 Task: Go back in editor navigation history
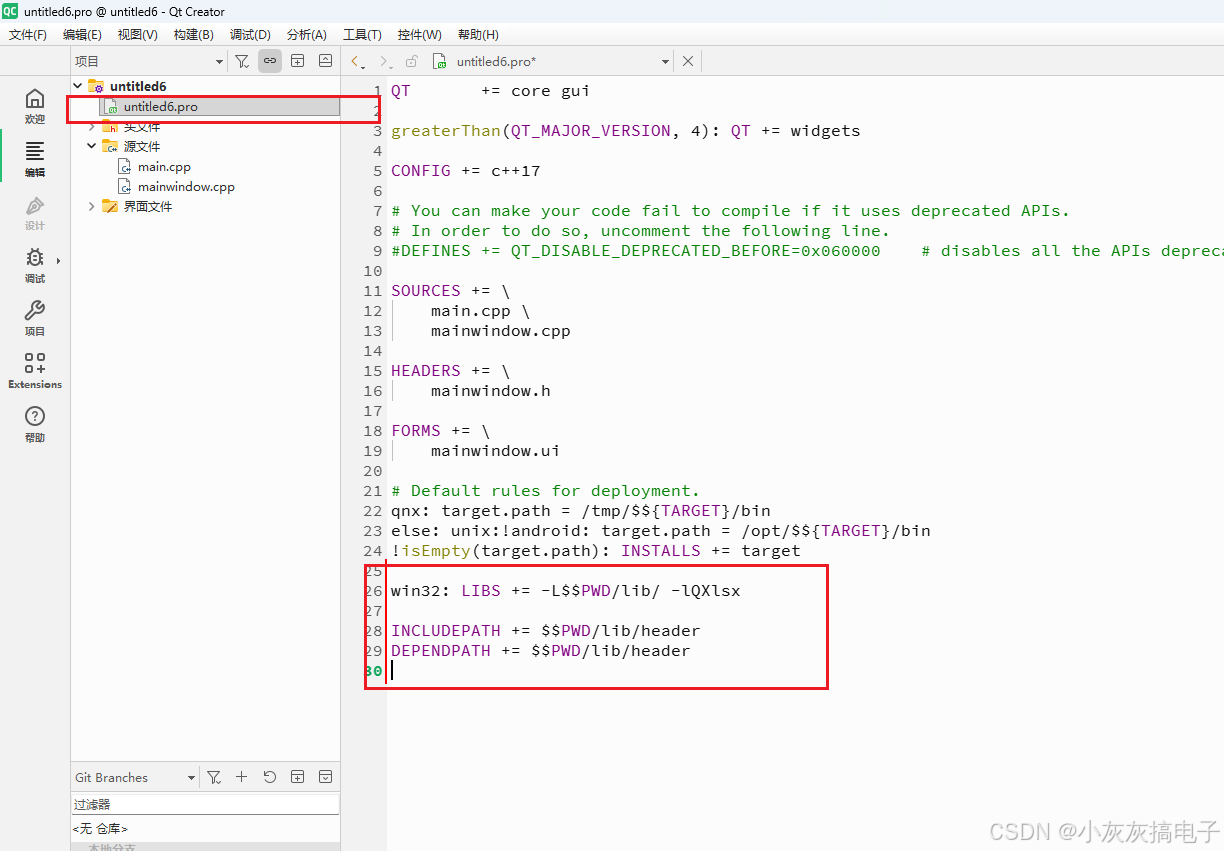tap(357, 61)
